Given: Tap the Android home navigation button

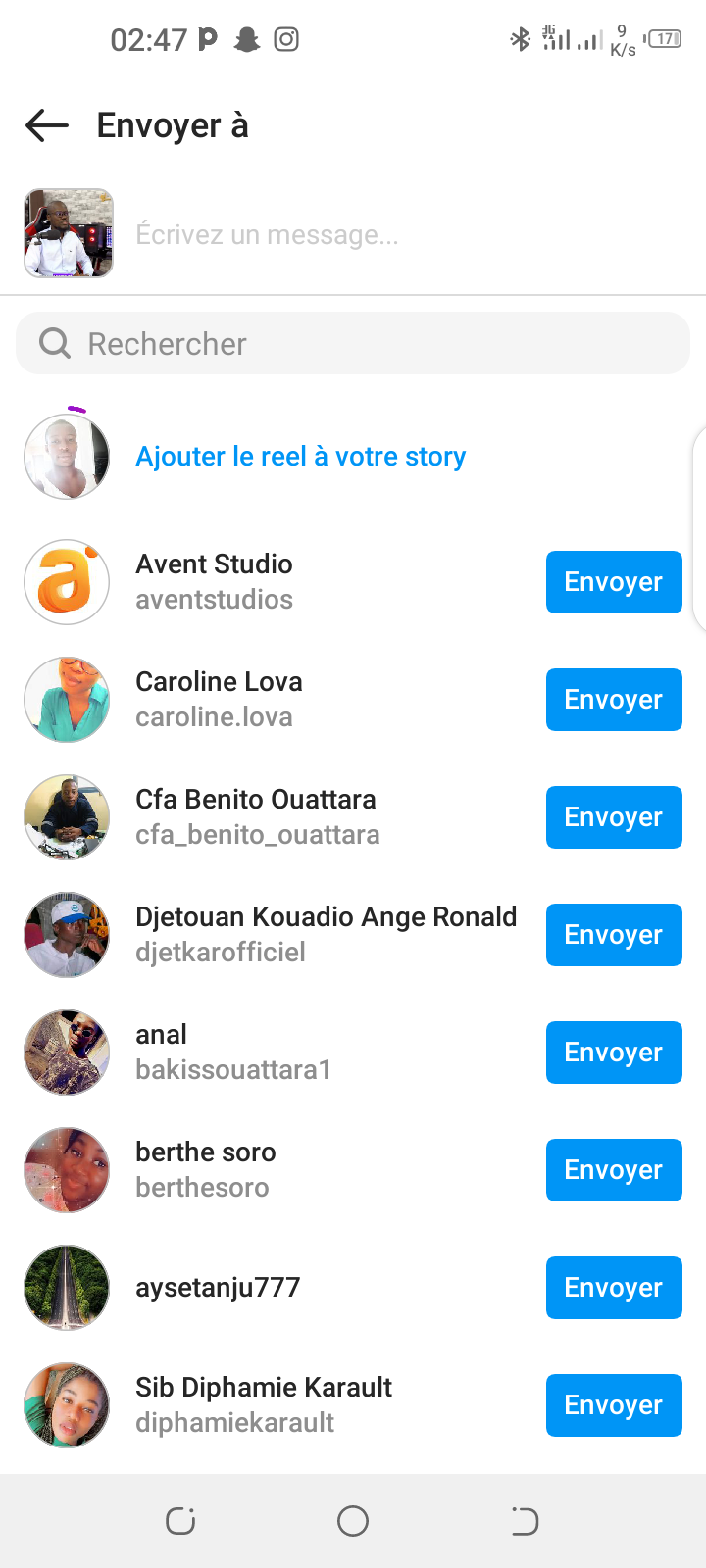Looking at the screenshot, I should [353, 1521].
